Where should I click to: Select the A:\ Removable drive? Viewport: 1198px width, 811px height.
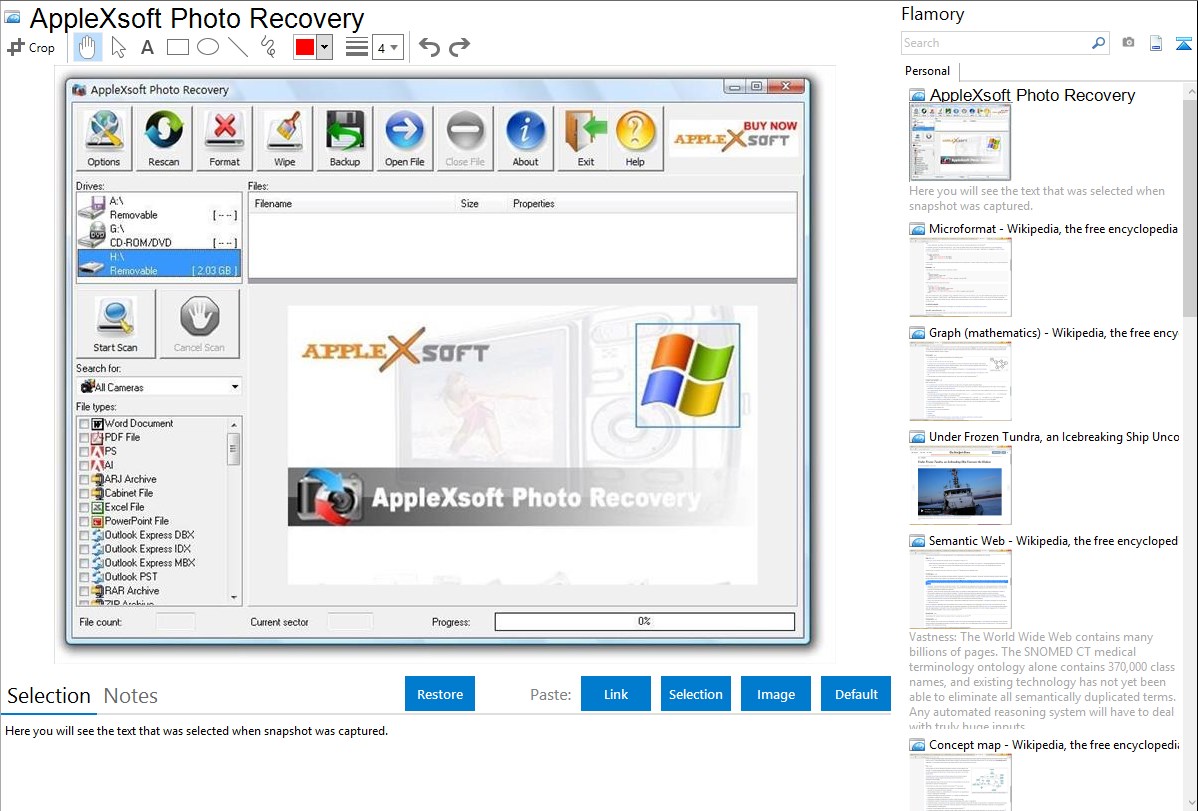[159, 208]
